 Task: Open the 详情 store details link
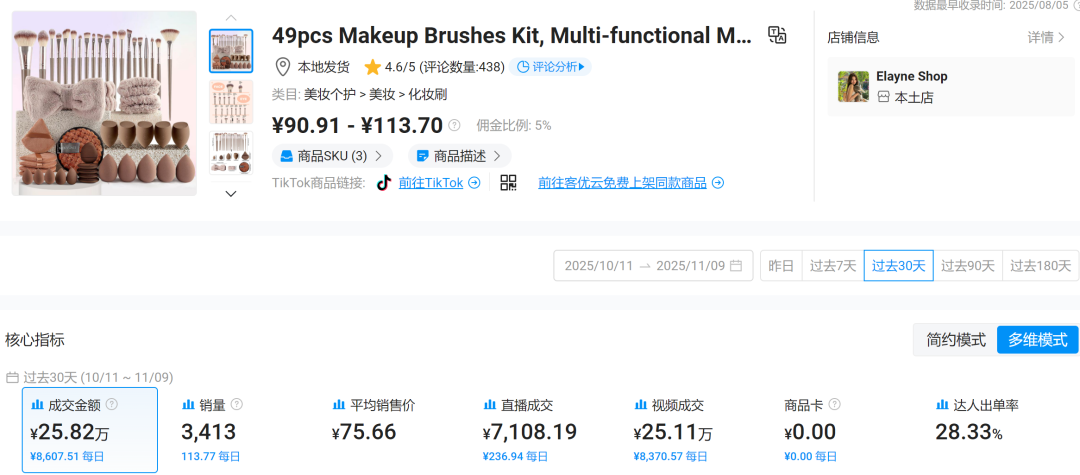pyautogui.click(x=1045, y=37)
